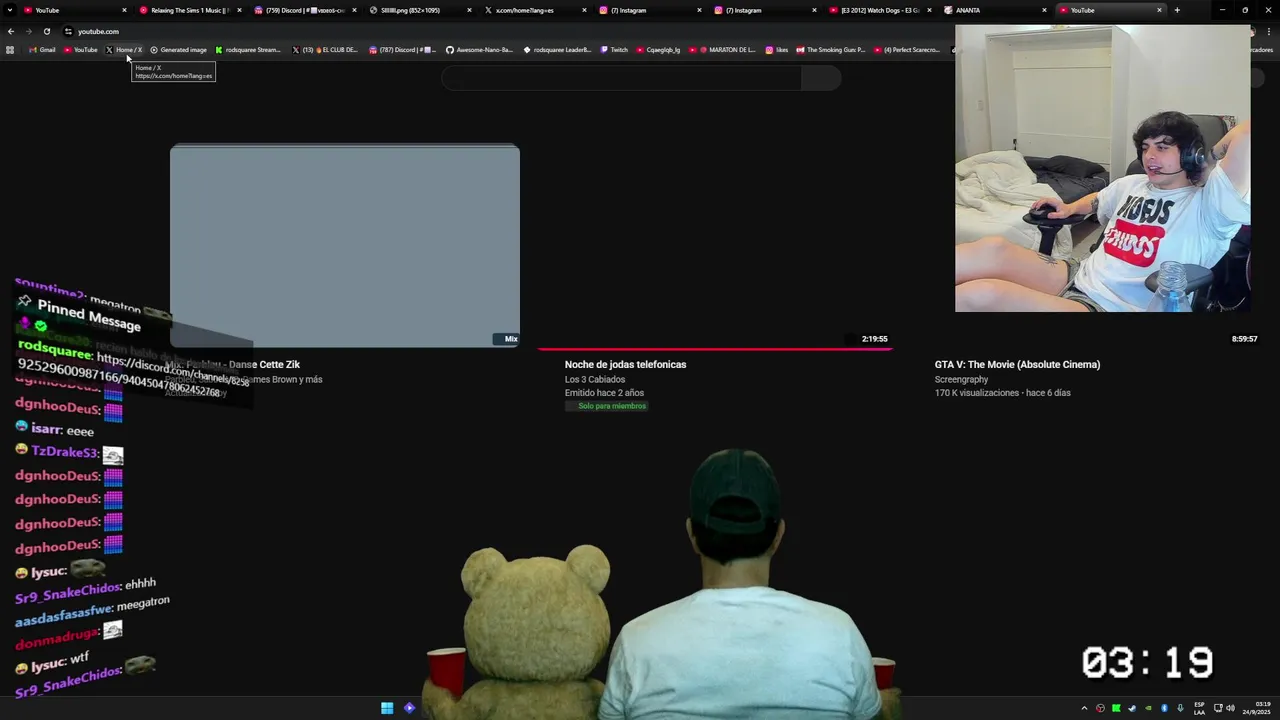Open the network tray icon

1218,708
